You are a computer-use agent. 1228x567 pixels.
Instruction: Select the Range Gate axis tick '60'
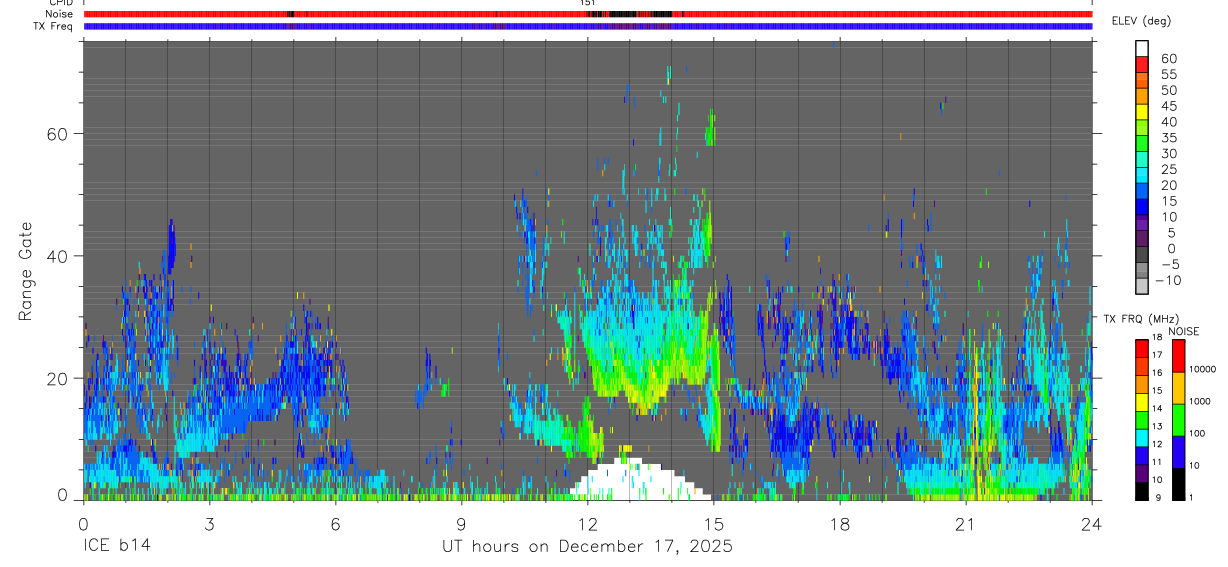pos(56,133)
